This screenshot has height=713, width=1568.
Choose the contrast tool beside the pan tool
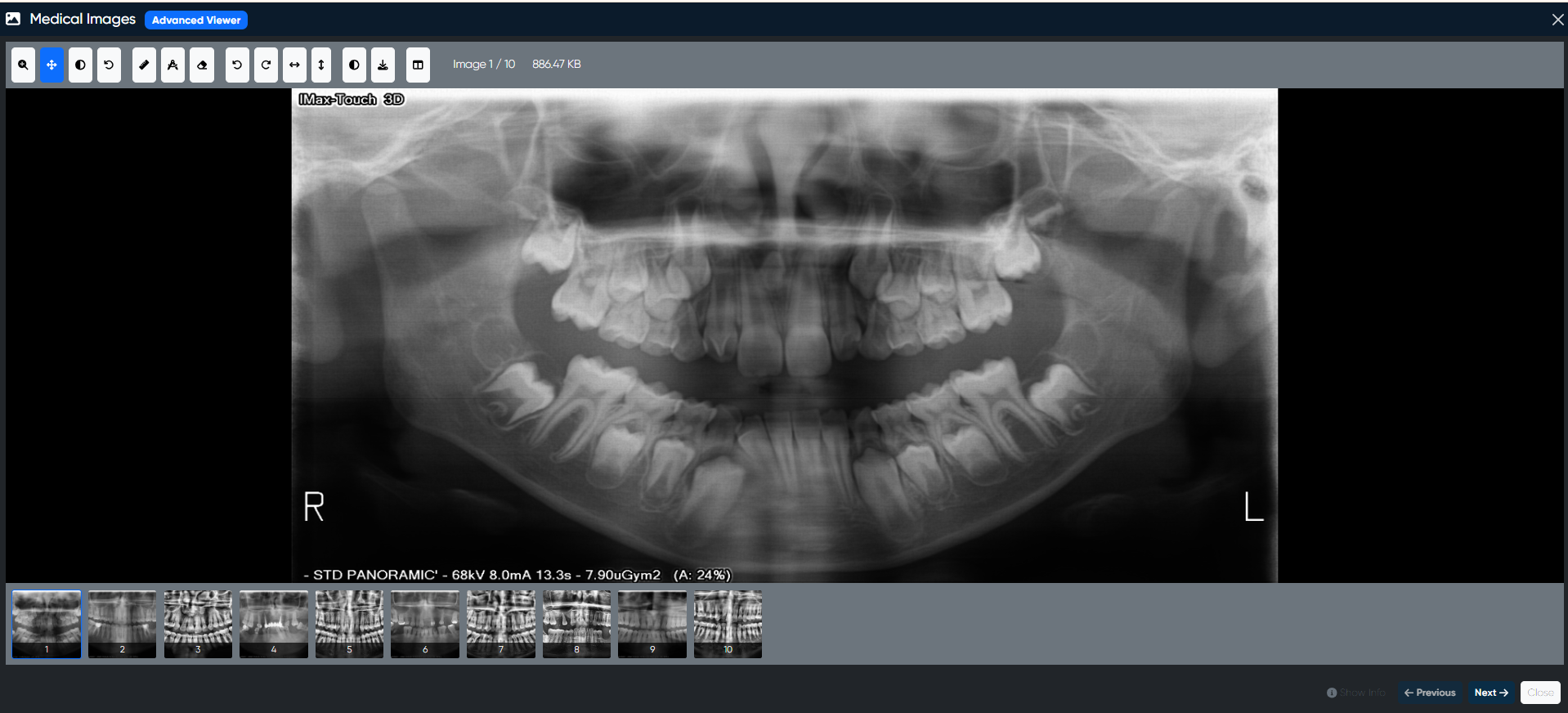80,65
